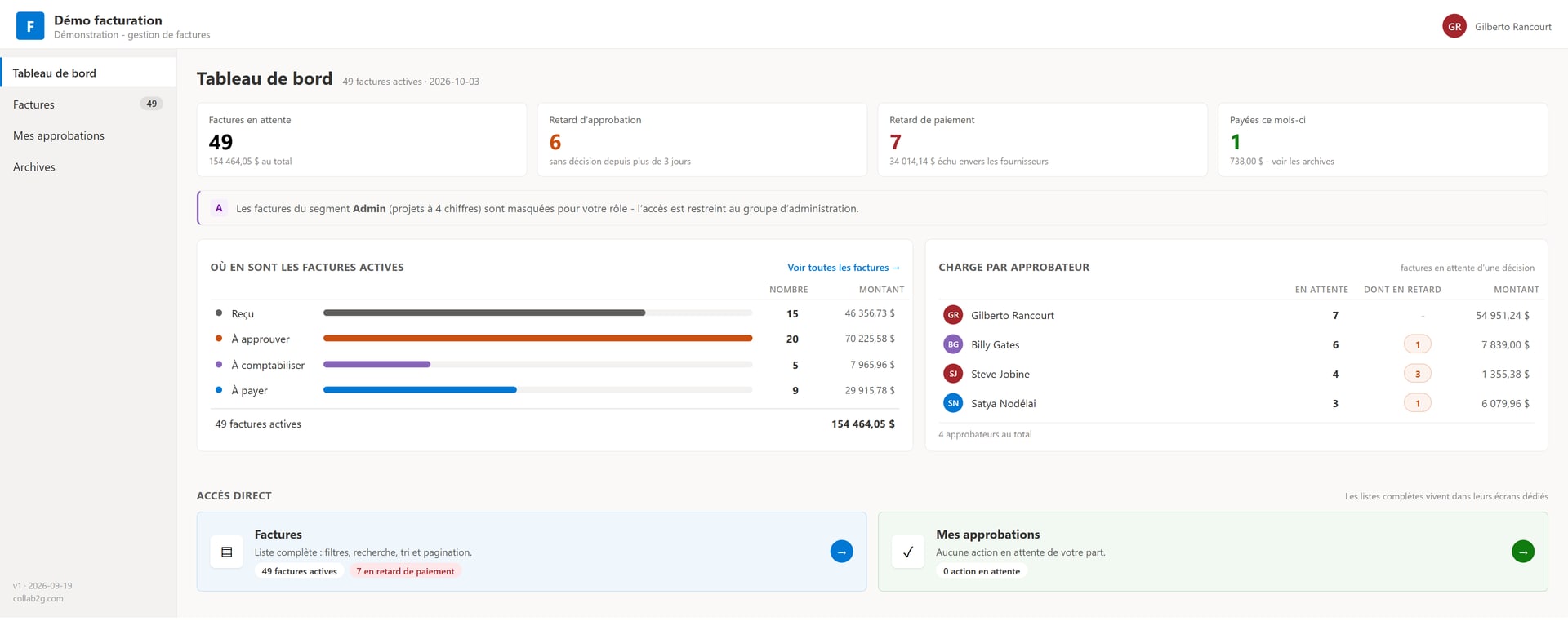Image resolution: width=1568 pixels, height=621 pixels.
Task: Click the '49 factures actives' tag on card
Action: (x=299, y=571)
